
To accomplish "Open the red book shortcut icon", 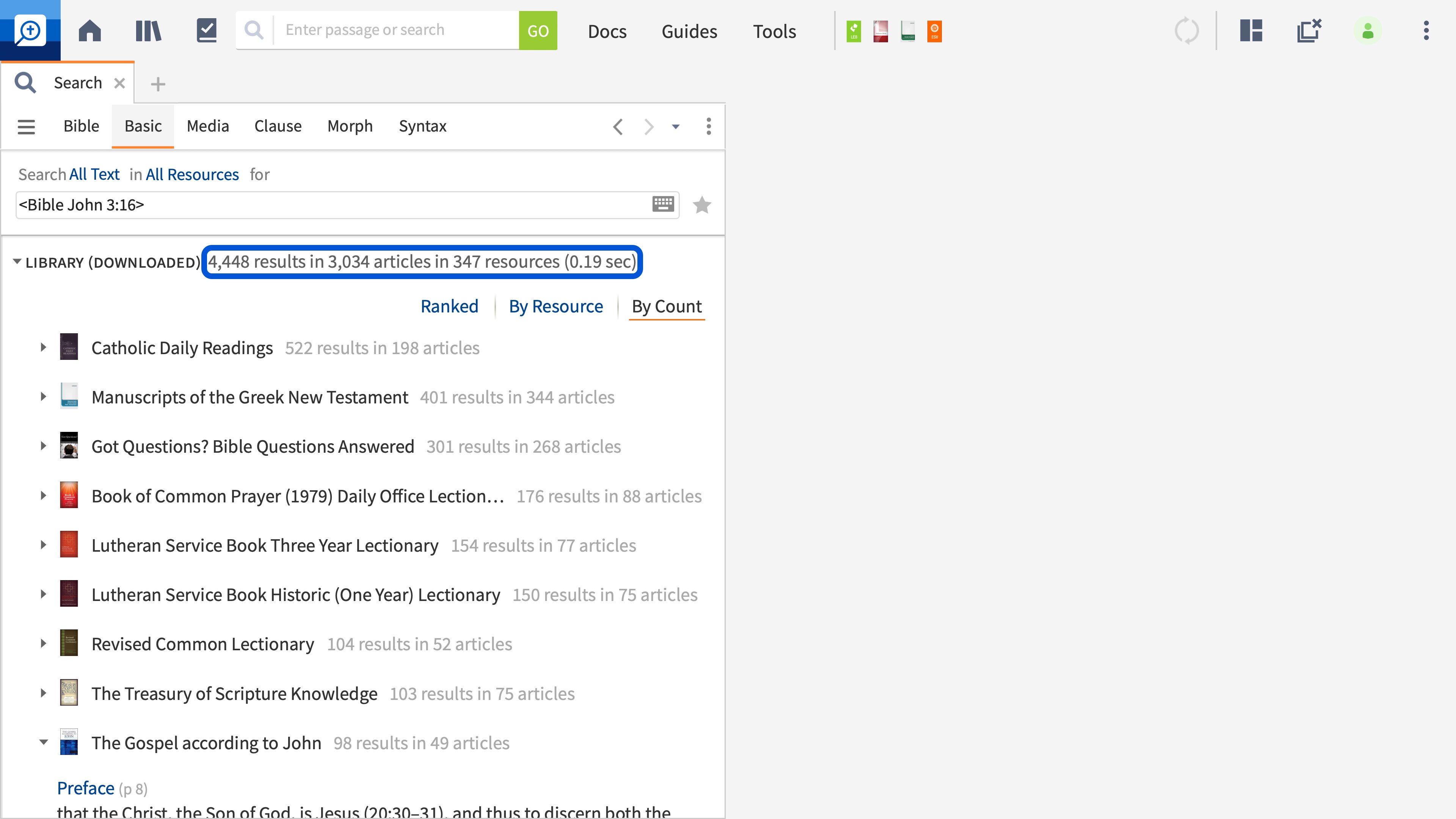I will 880,31.
